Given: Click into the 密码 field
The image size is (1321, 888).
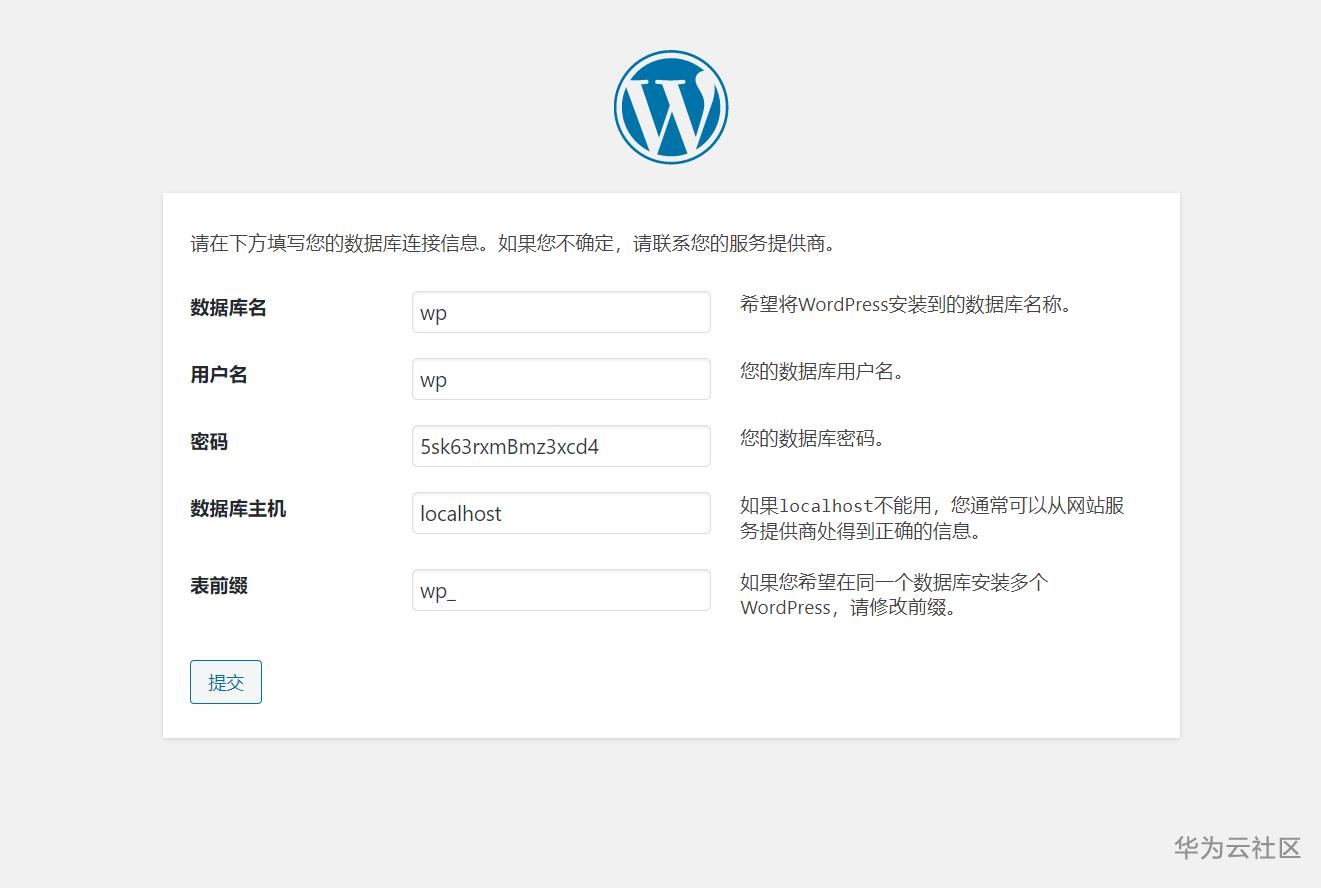Looking at the screenshot, I should tap(561, 446).
